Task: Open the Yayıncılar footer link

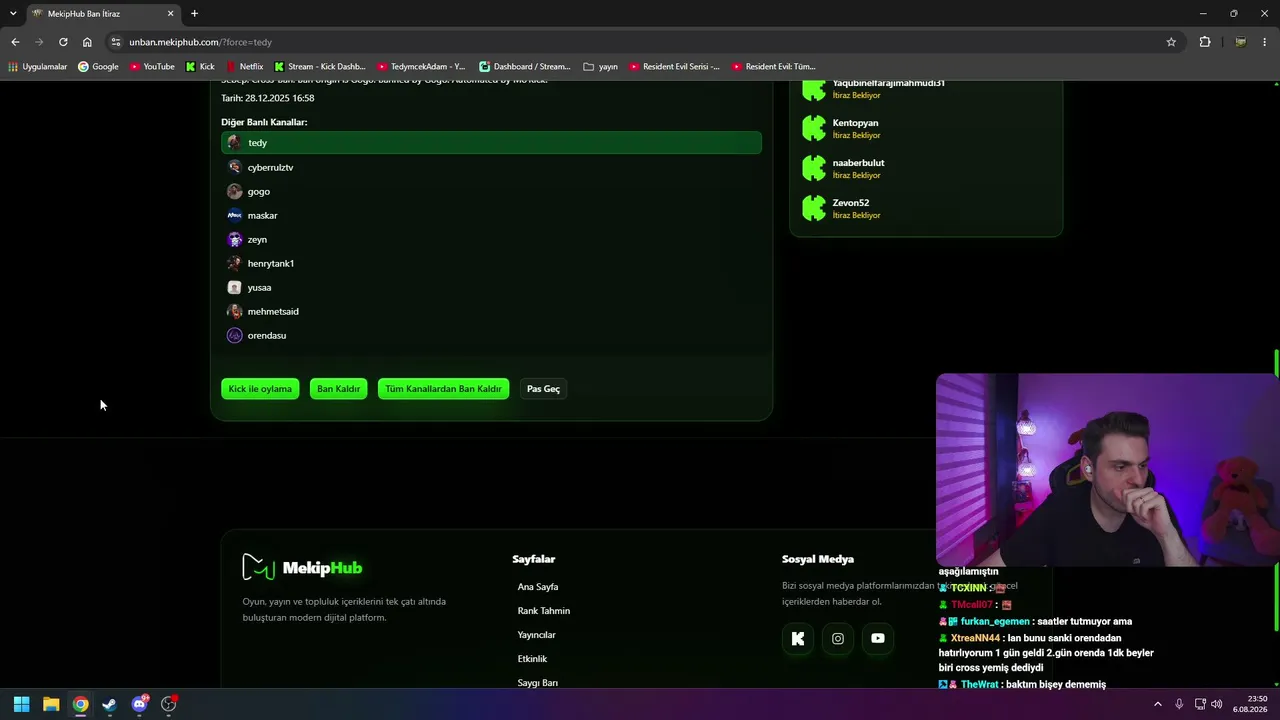Action: pyautogui.click(x=536, y=635)
